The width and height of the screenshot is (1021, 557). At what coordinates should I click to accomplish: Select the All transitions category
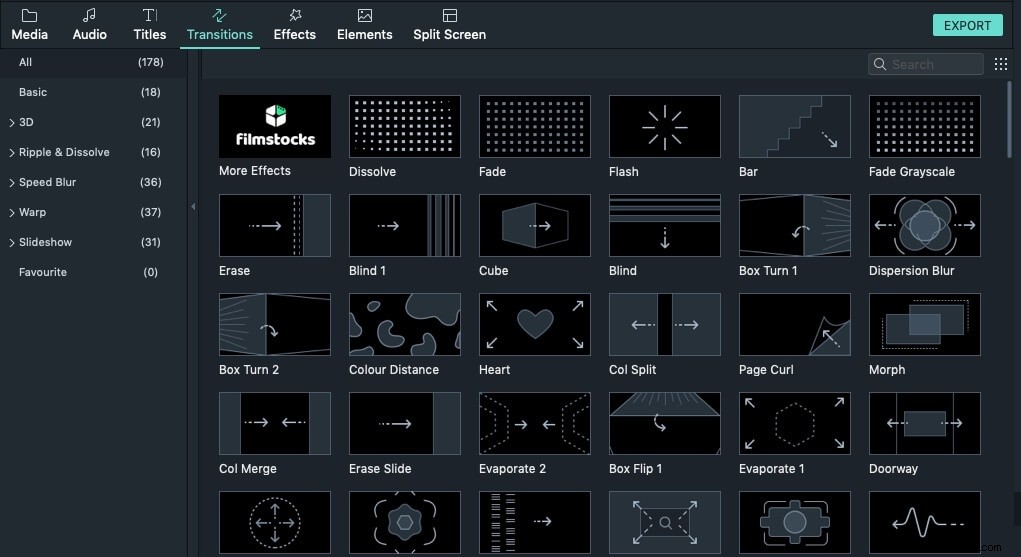(91, 63)
